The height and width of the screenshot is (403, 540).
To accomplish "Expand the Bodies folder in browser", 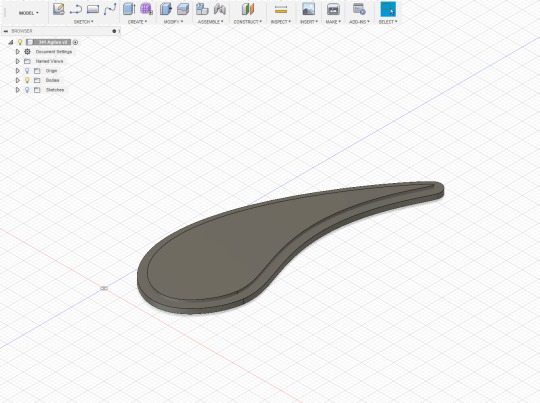I will click(18, 80).
